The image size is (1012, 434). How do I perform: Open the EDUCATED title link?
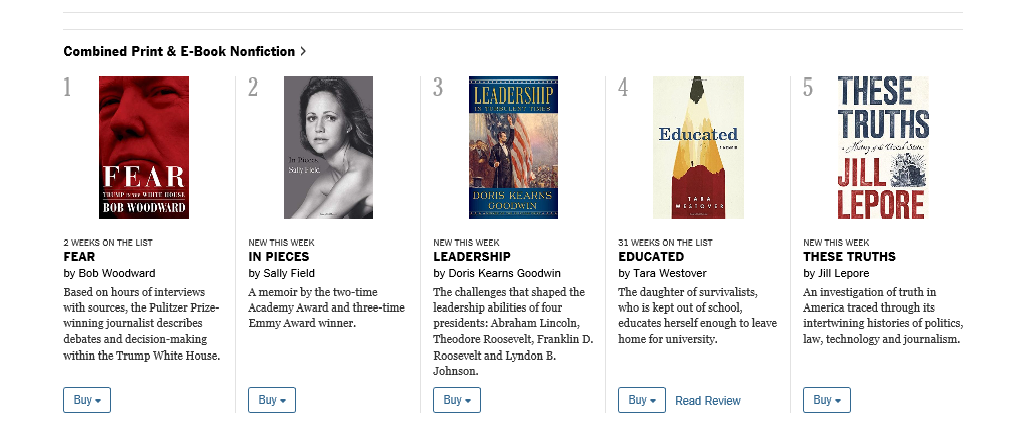(651, 257)
